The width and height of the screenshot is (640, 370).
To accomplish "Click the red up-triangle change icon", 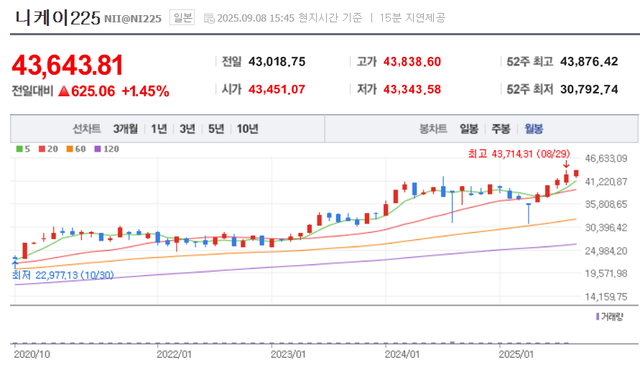I will (x=64, y=91).
